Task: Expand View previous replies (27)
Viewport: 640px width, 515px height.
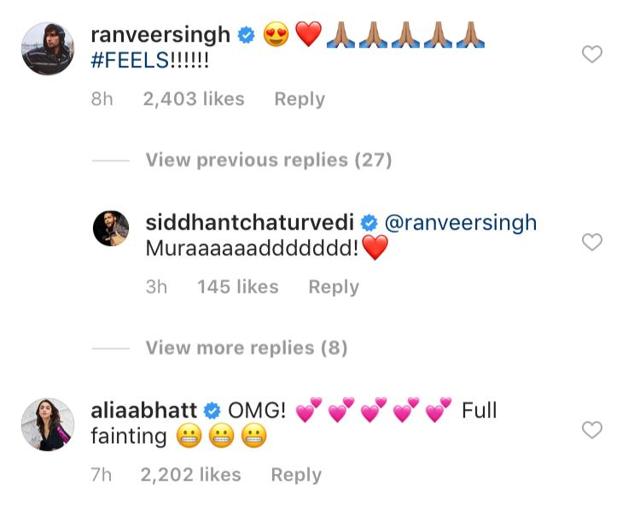Action: pos(269,160)
